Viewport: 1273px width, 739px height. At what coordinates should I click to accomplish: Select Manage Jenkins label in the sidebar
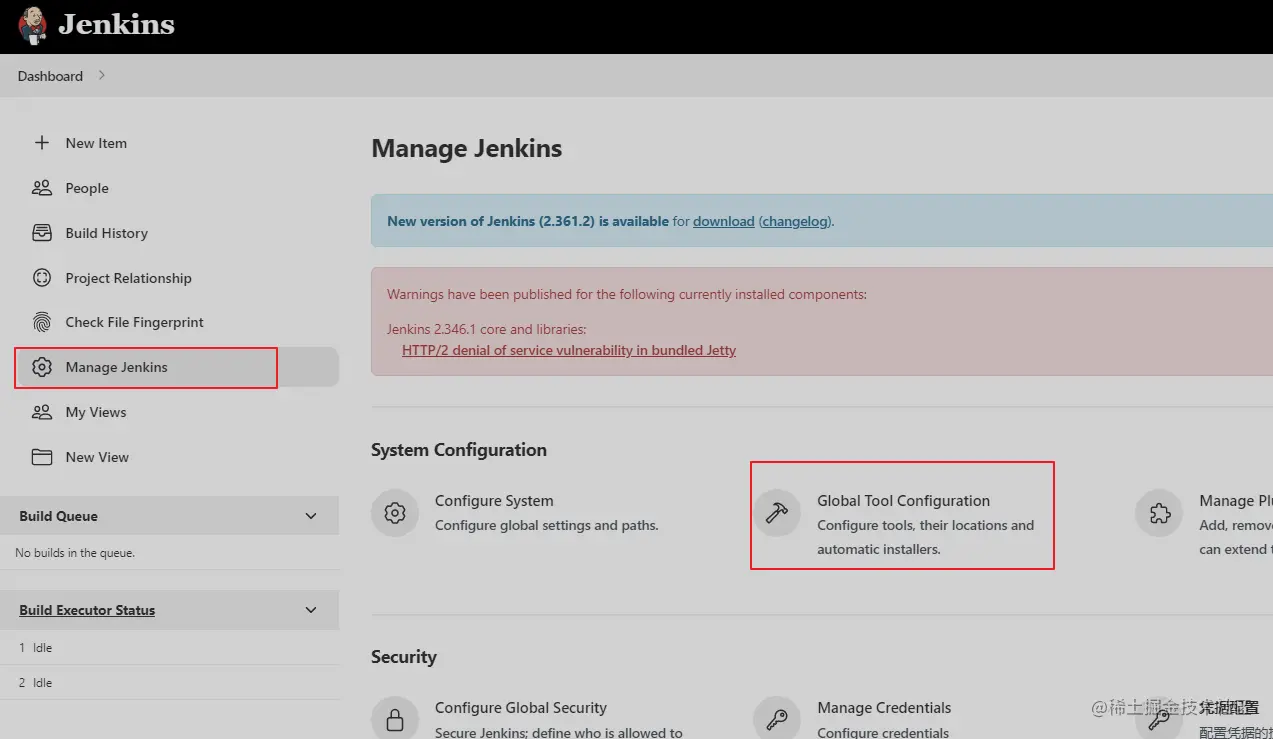[x=117, y=367]
